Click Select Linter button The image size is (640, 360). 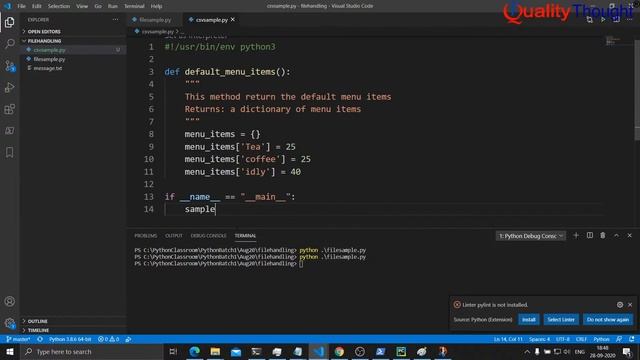click(561, 319)
